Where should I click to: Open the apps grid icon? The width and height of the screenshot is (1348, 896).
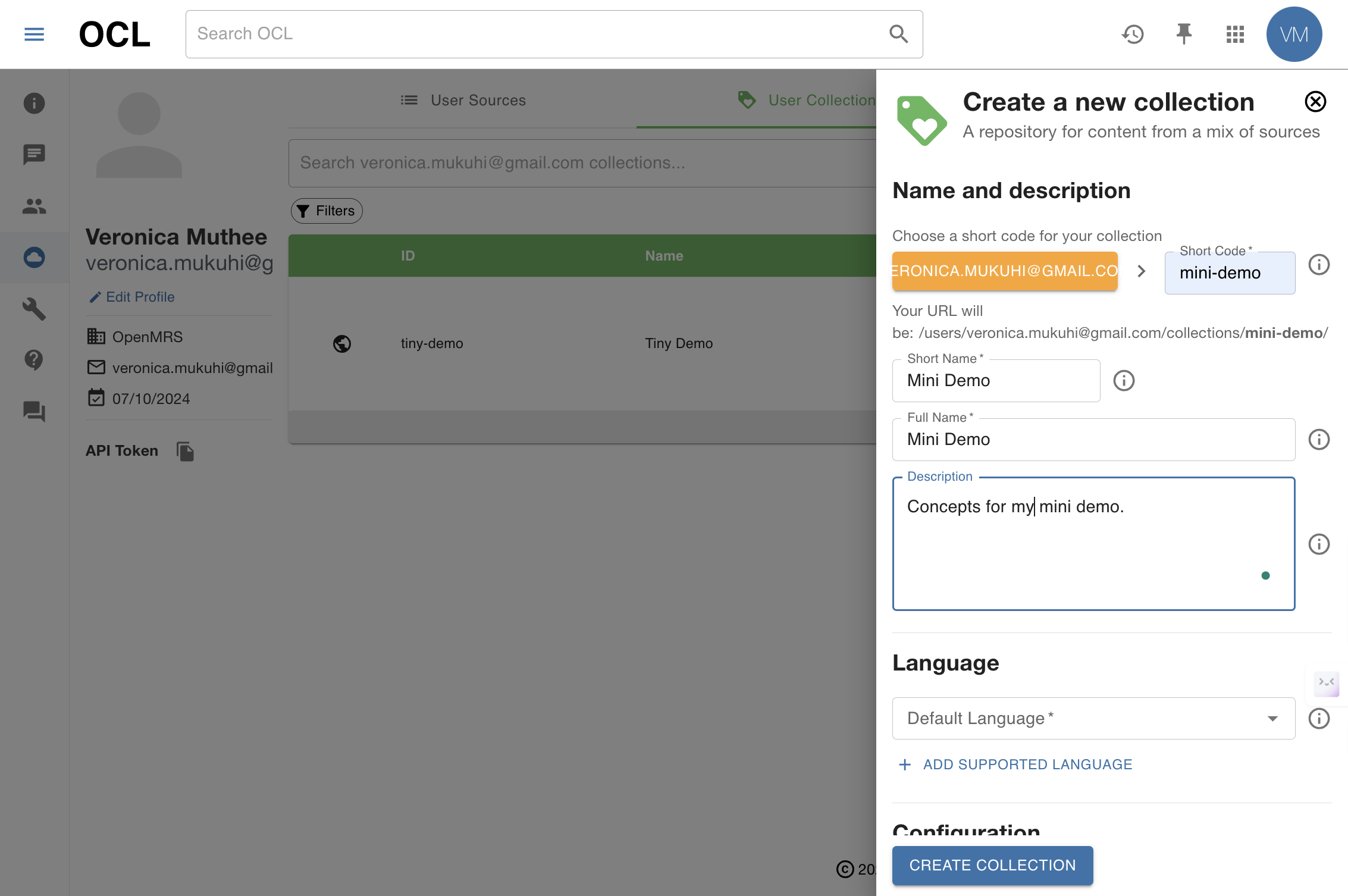[x=1235, y=35]
